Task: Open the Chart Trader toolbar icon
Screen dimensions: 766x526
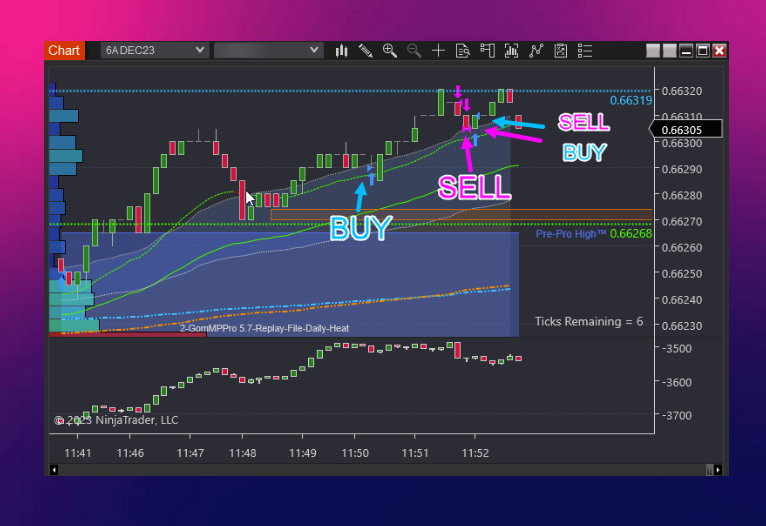Action: pyautogui.click(x=487, y=50)
